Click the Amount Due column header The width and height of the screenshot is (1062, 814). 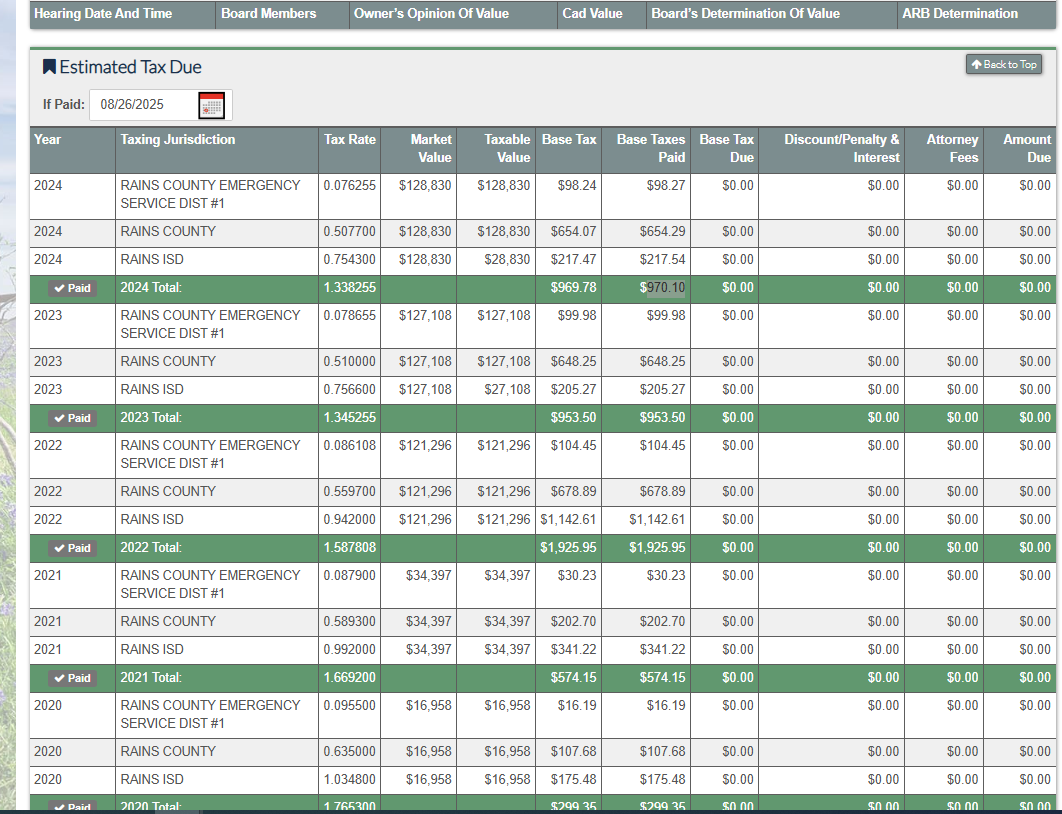[x=1026, y=148]
